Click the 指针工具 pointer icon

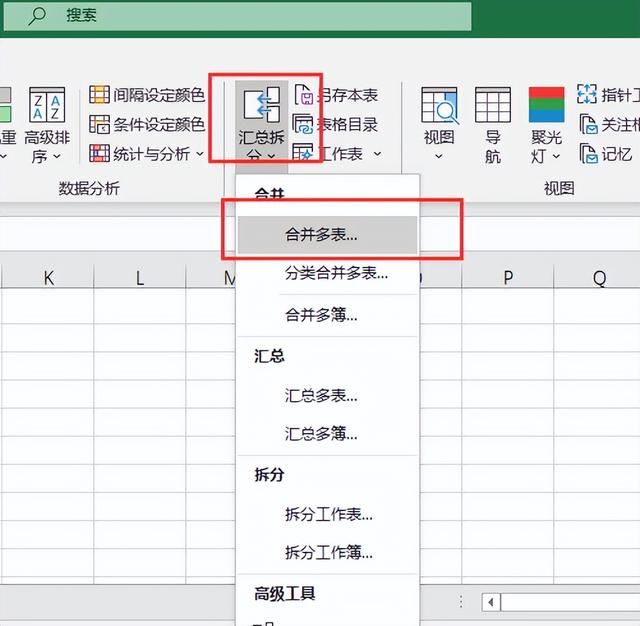click(x=587, y=94)
